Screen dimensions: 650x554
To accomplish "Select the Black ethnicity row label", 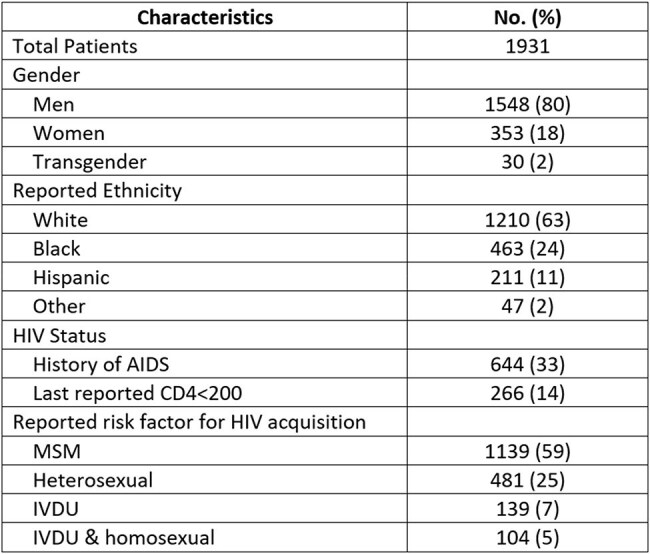I will tap(56, 249).
